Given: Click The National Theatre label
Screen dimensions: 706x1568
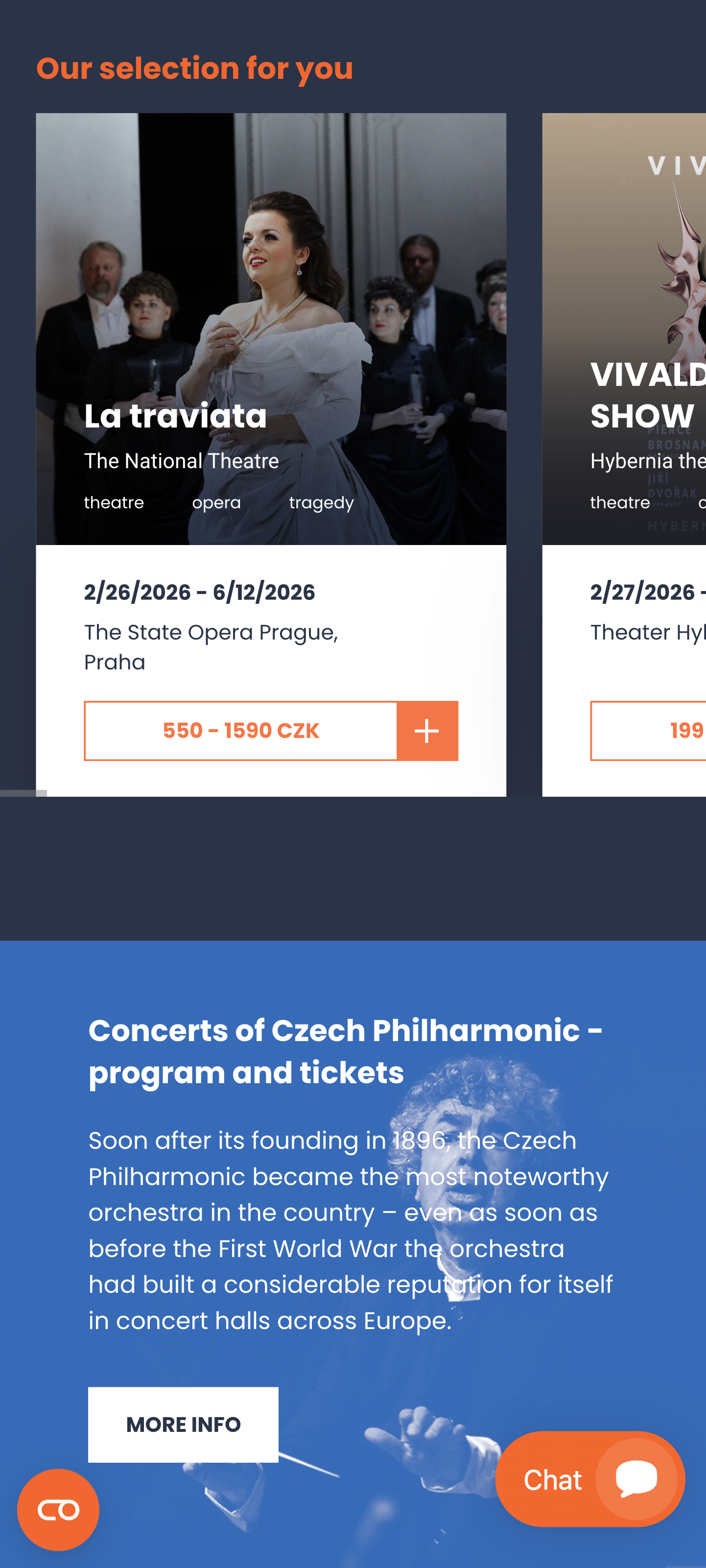Looking at the screenshot, I should click(x=181, y=461).
